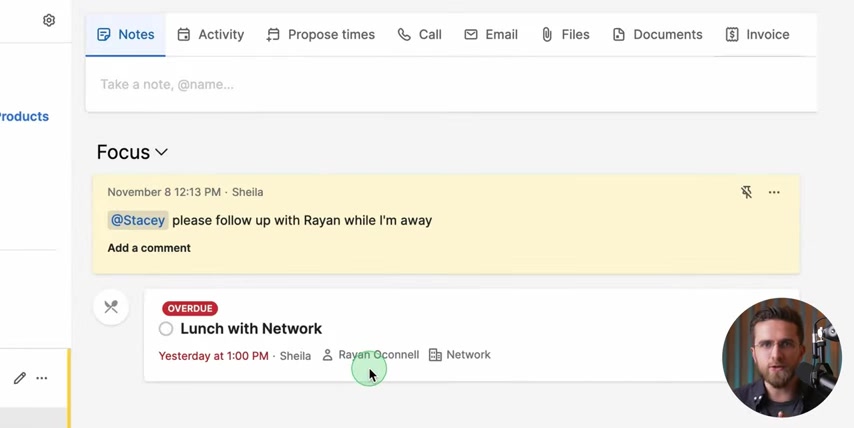
Task: Click the presenter webcam thumbnail
Action: pyautogui.click(x=782, y=358)
